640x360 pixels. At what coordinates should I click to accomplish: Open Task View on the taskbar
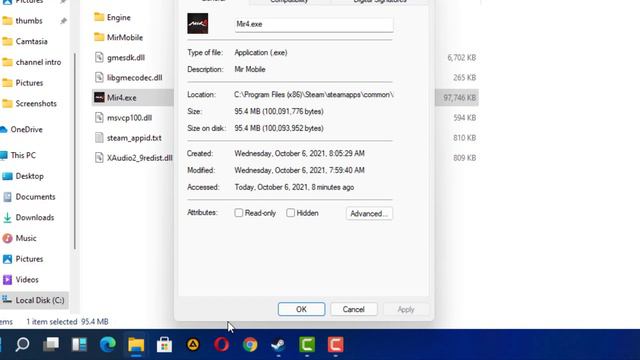click(x=51, y=345)
